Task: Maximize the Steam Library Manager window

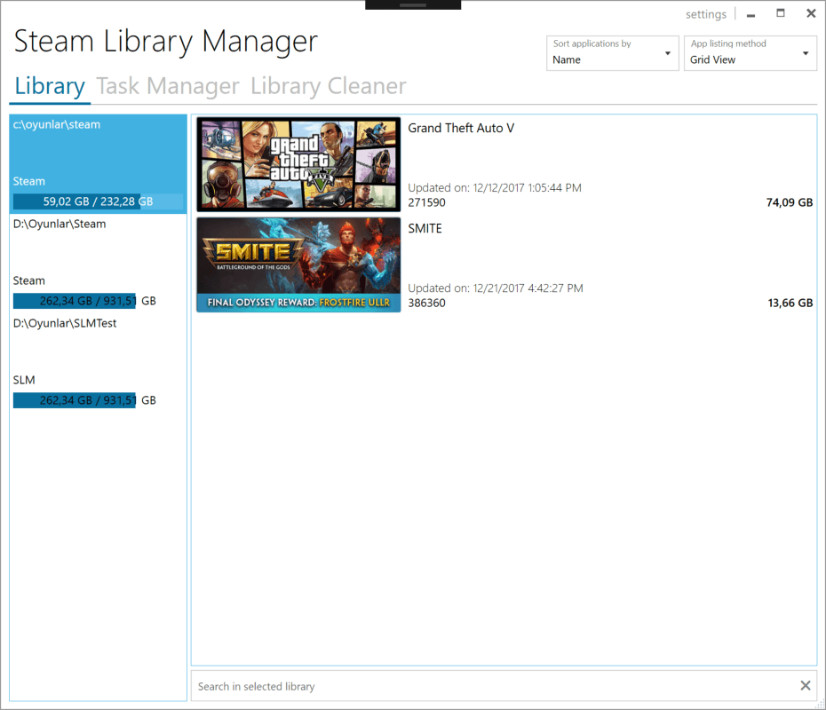Action: (x=781, y=14)
